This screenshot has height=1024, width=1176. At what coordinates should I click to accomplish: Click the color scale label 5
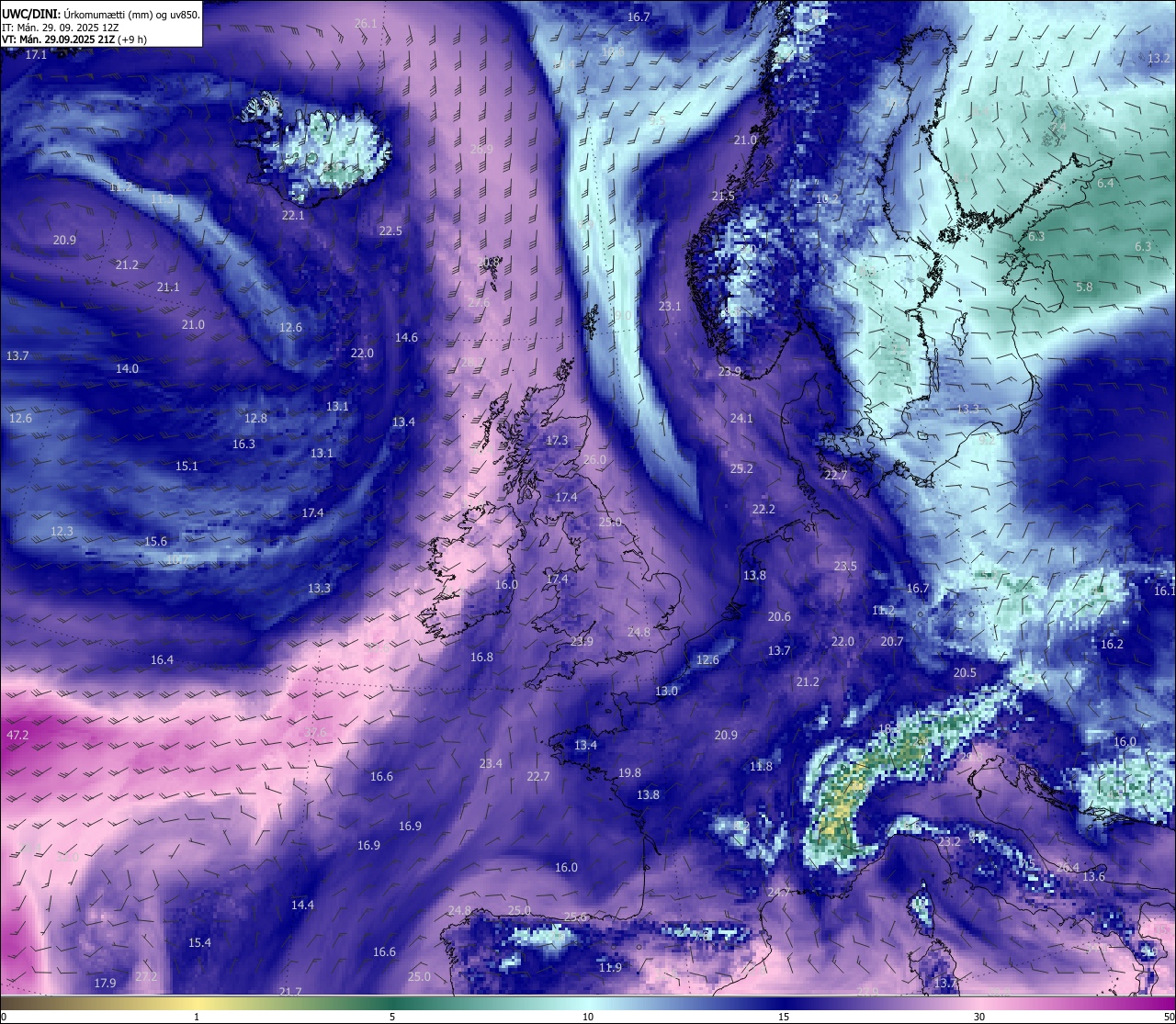pos(392,1017)
